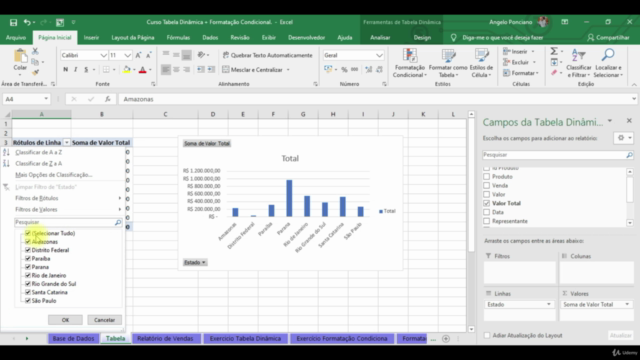Viewport: 640px width, 360px height.
Task: Open the Estado chart field button
Action: [195, 262]
